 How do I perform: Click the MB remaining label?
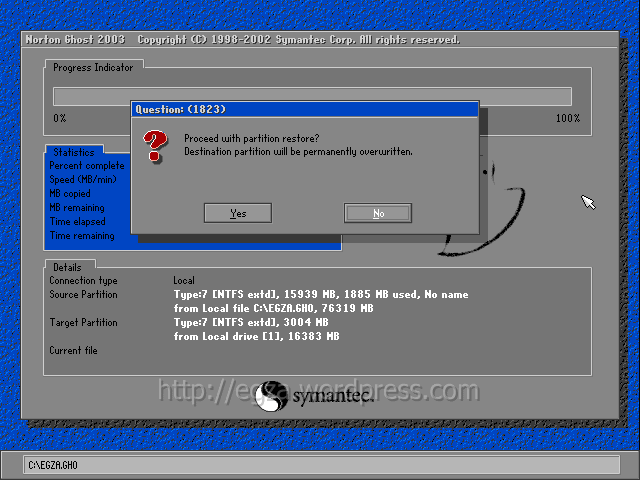[x=77, y=208]
